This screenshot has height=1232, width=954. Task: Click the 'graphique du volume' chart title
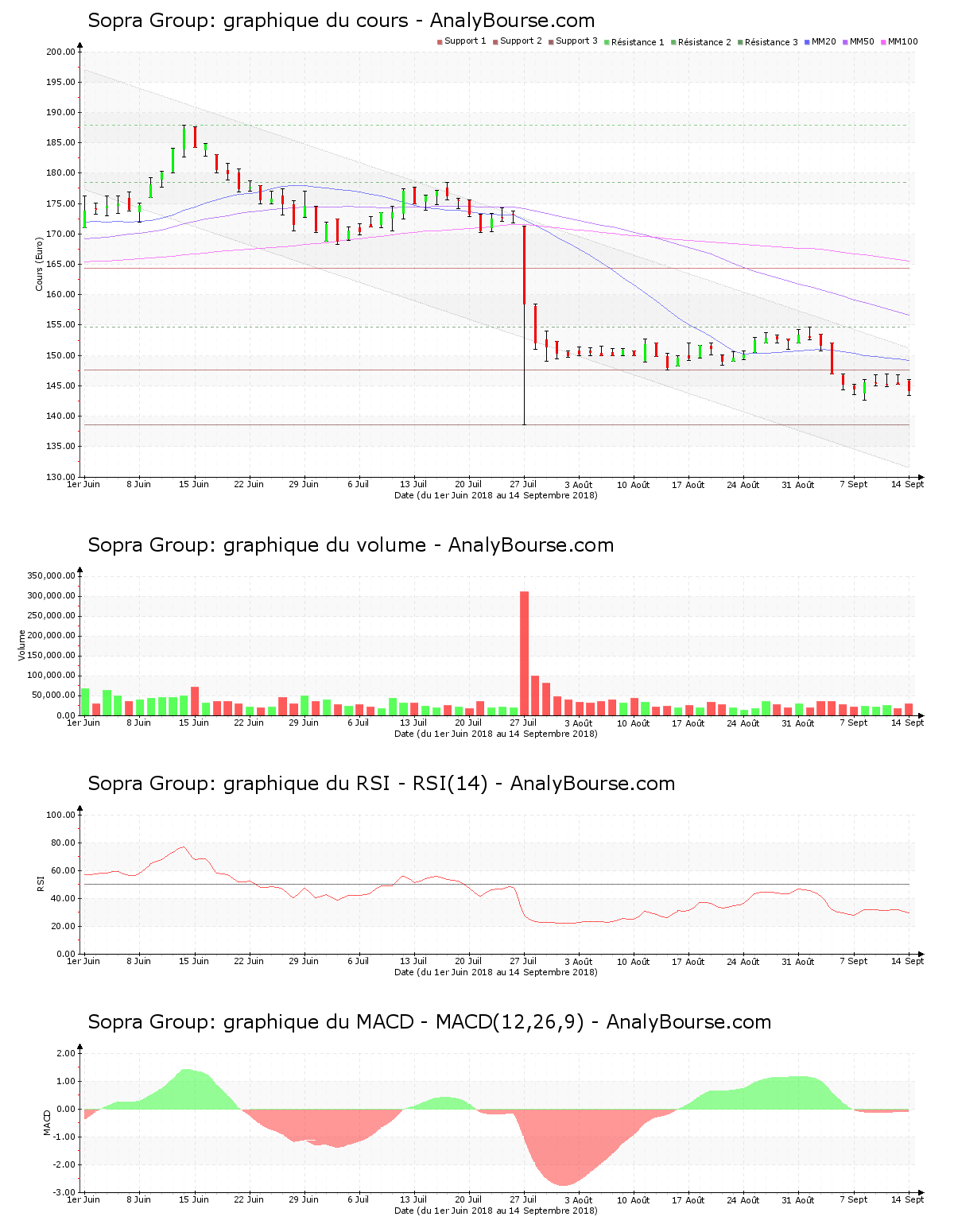(351, 545)
